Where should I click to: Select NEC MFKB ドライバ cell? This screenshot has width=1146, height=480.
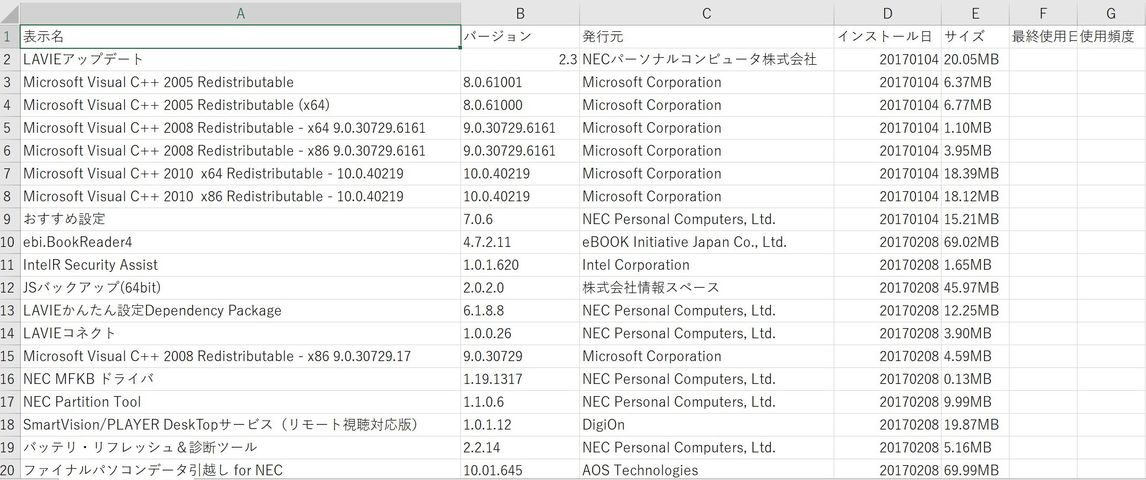[240, 378]
